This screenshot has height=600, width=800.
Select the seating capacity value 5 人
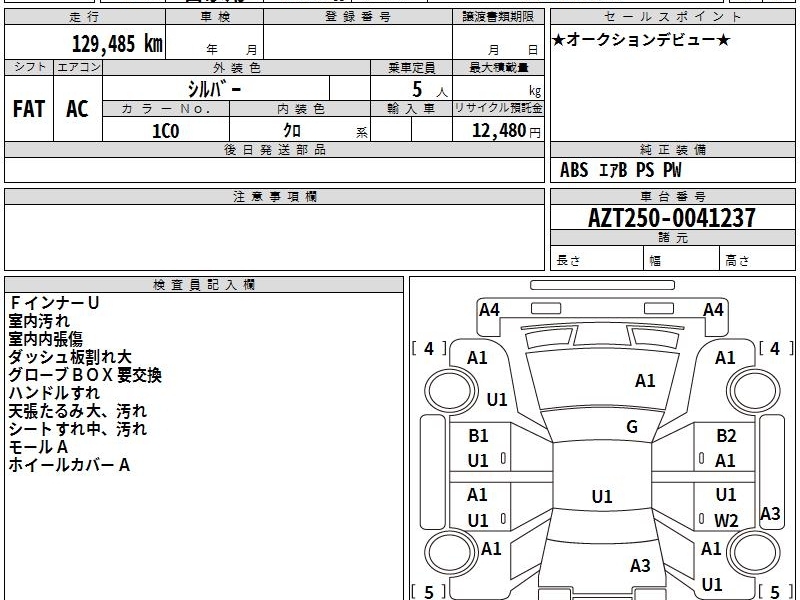(x=430, y=90)
